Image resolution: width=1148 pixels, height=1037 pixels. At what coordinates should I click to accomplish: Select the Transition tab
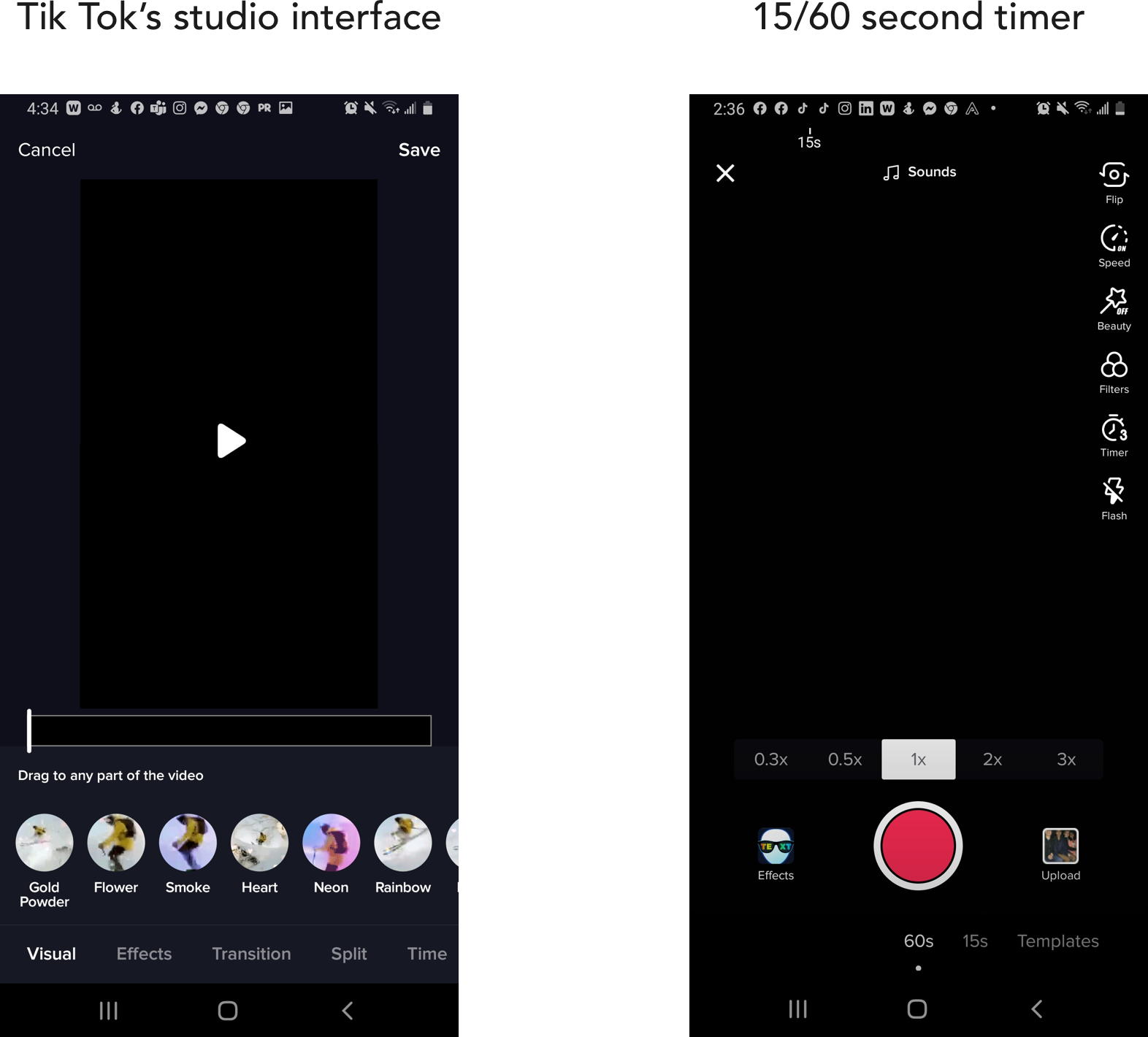[251, 954]
